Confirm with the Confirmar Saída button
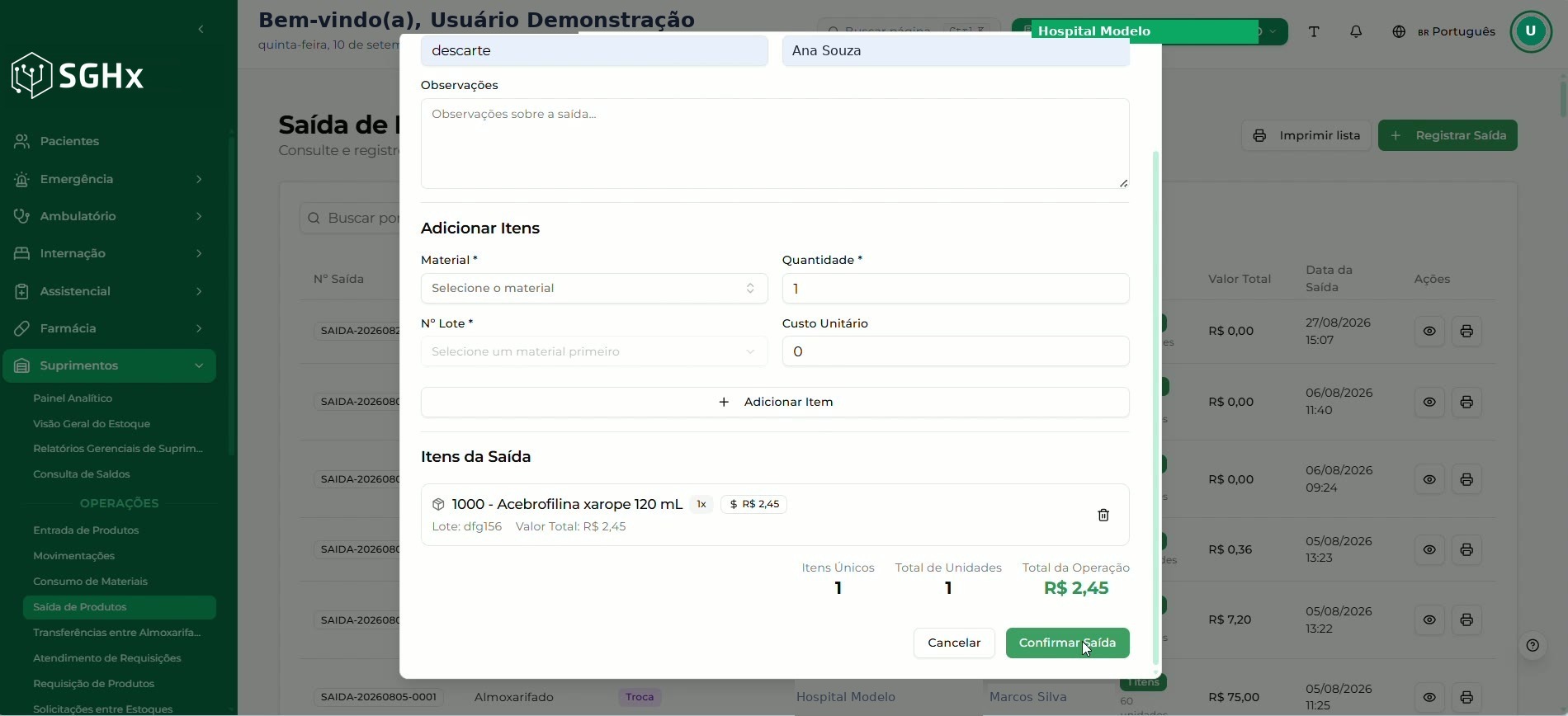 (1067, 643)
